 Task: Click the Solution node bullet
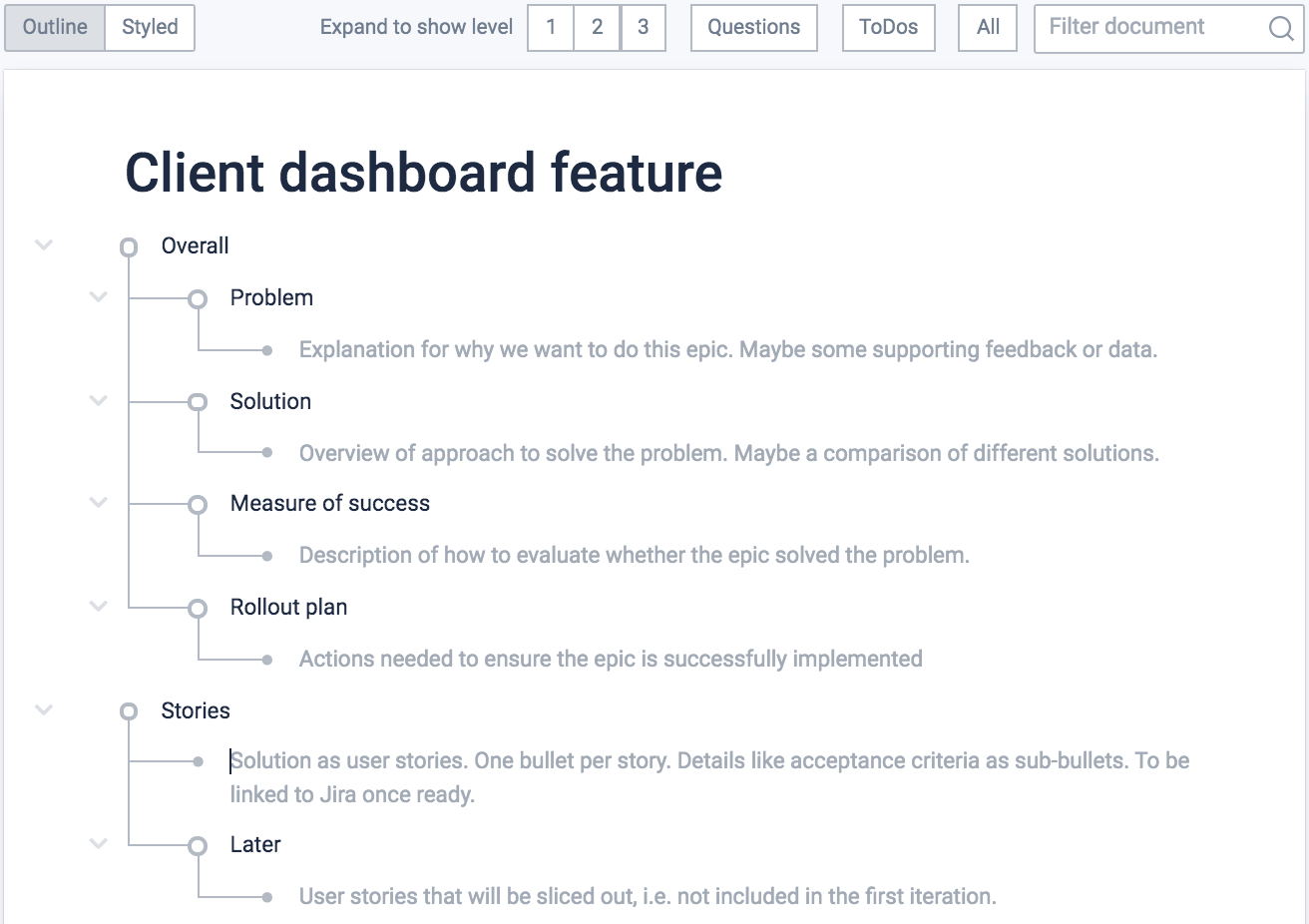(x=198, y=402)
